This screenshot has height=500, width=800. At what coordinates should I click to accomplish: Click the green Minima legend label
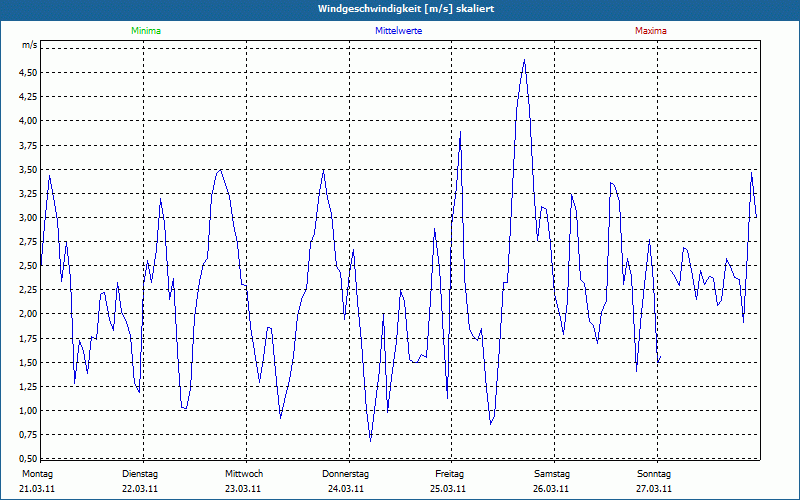pos(146,31)
